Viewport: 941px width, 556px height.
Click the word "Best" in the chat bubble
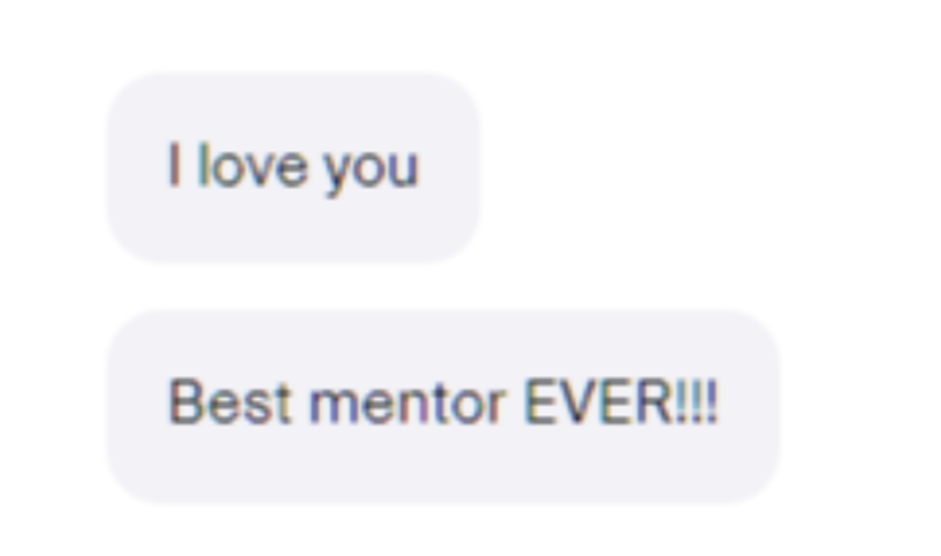(x=230, y=402)
